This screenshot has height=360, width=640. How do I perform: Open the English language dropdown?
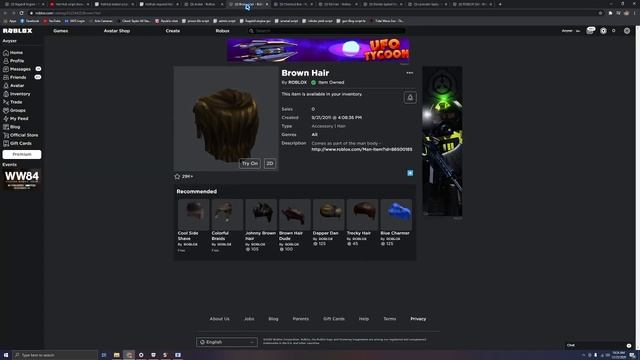227,342
